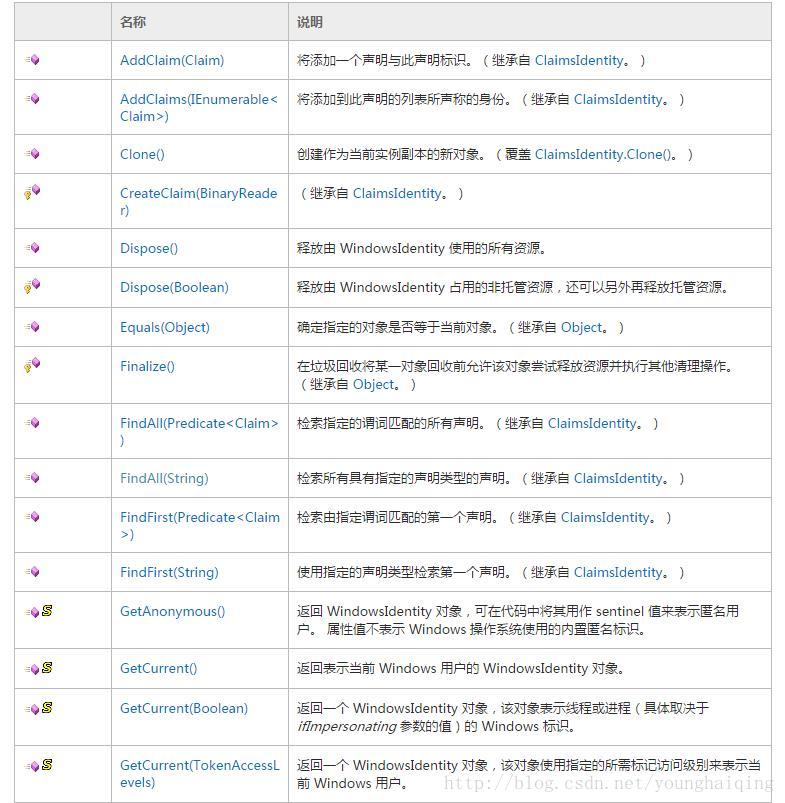Viewport: 785px width, 803px height.
Task: Follow the Object link in the Equals row
Action: click(582, 327)
